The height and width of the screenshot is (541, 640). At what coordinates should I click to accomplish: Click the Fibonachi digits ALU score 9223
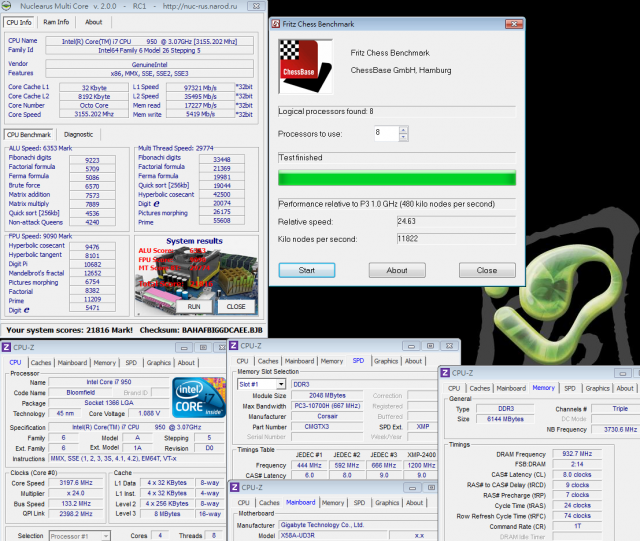click(92, 160)
